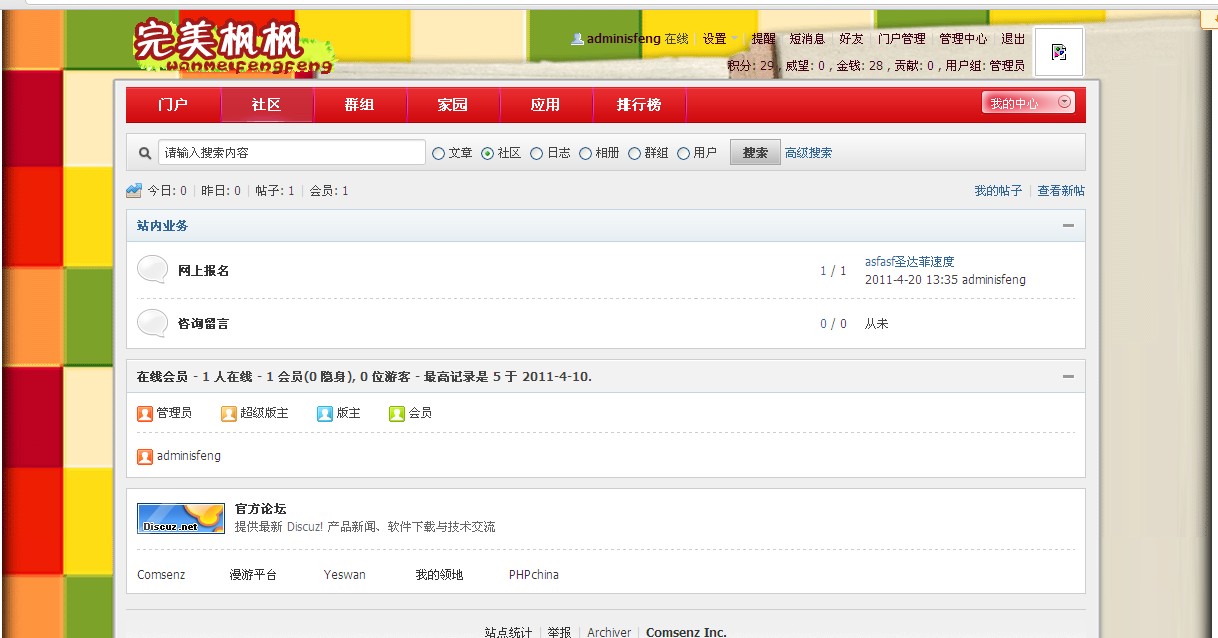
Task: Open the 排行榜 navigation tab
Action: pyautogui.click(x=639, y=105)
